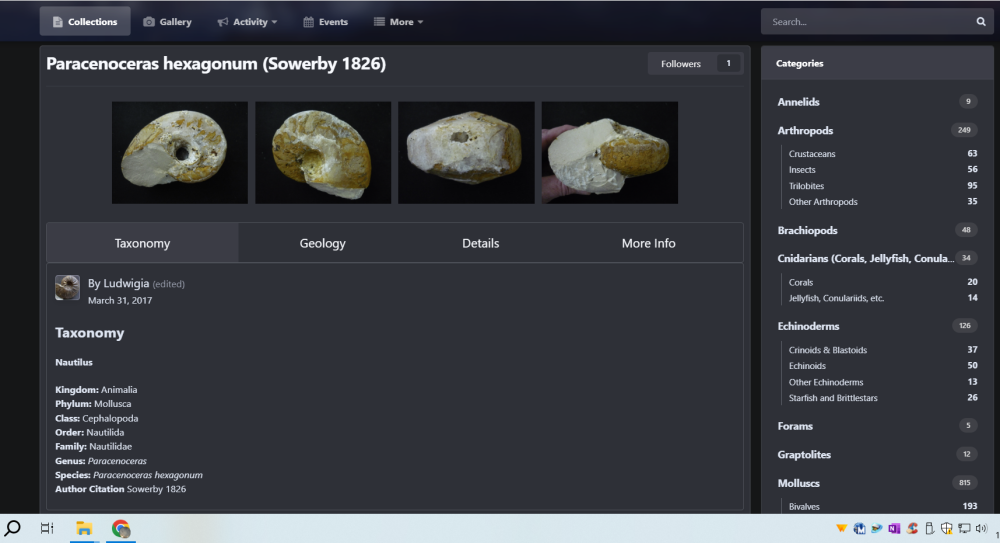Image resolution: width=1000 pixels, height=543 pixels.
Task: Click the search magnifier icon in search box
Action: point(981,21)
